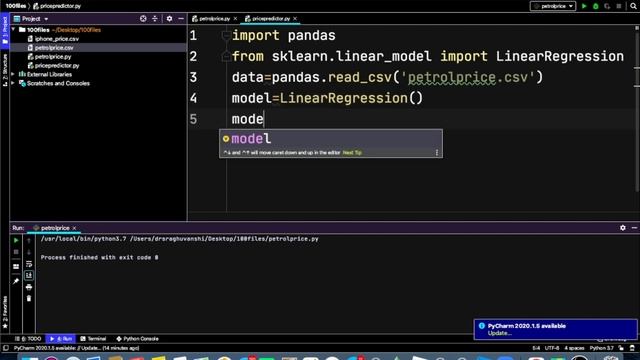Click 100files breadcrumb in navigation bar
Viewport: 640px width, 360px height.
coord(16,6)
